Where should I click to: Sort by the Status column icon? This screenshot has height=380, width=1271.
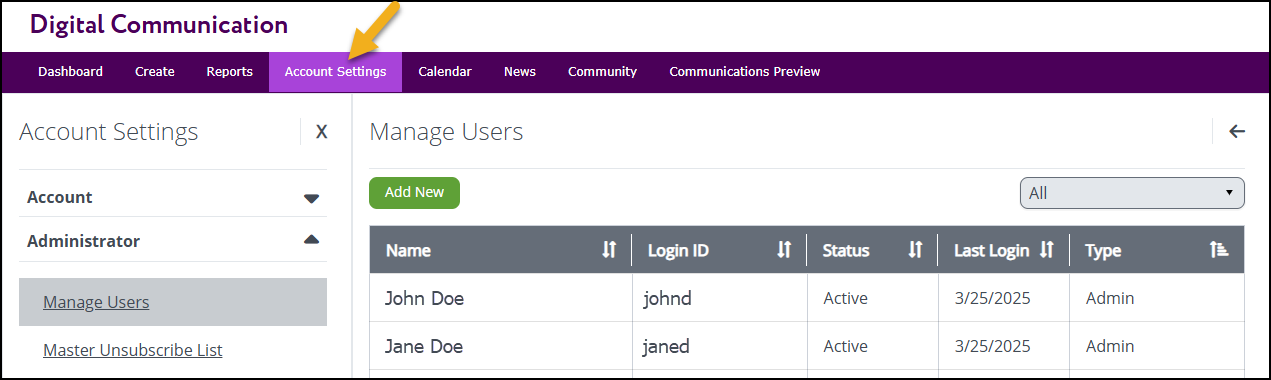click(x=914, y=250)
